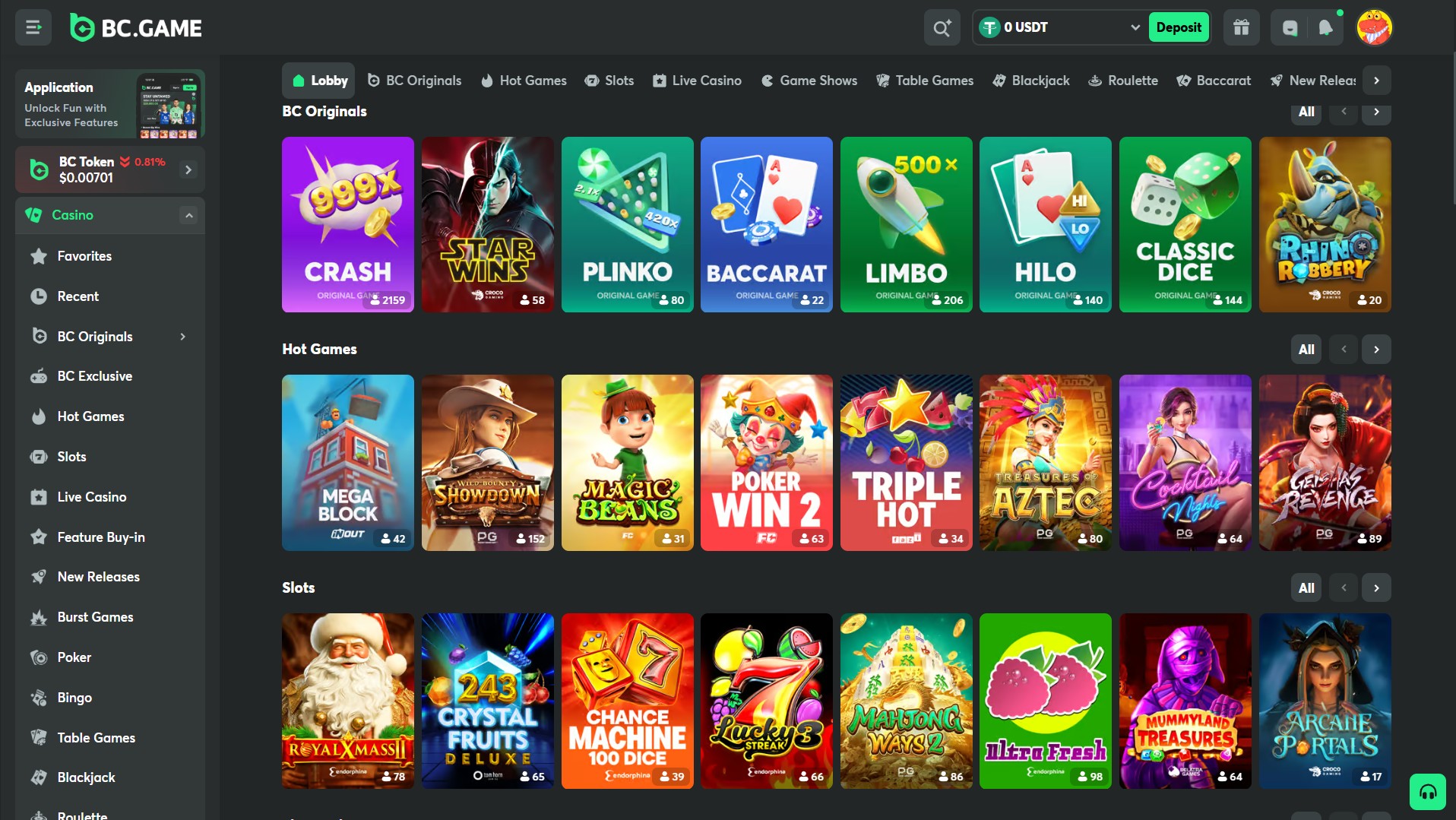Open the Plinko game tile
The height and width of the screenshot is (820, 1456).
627,225
